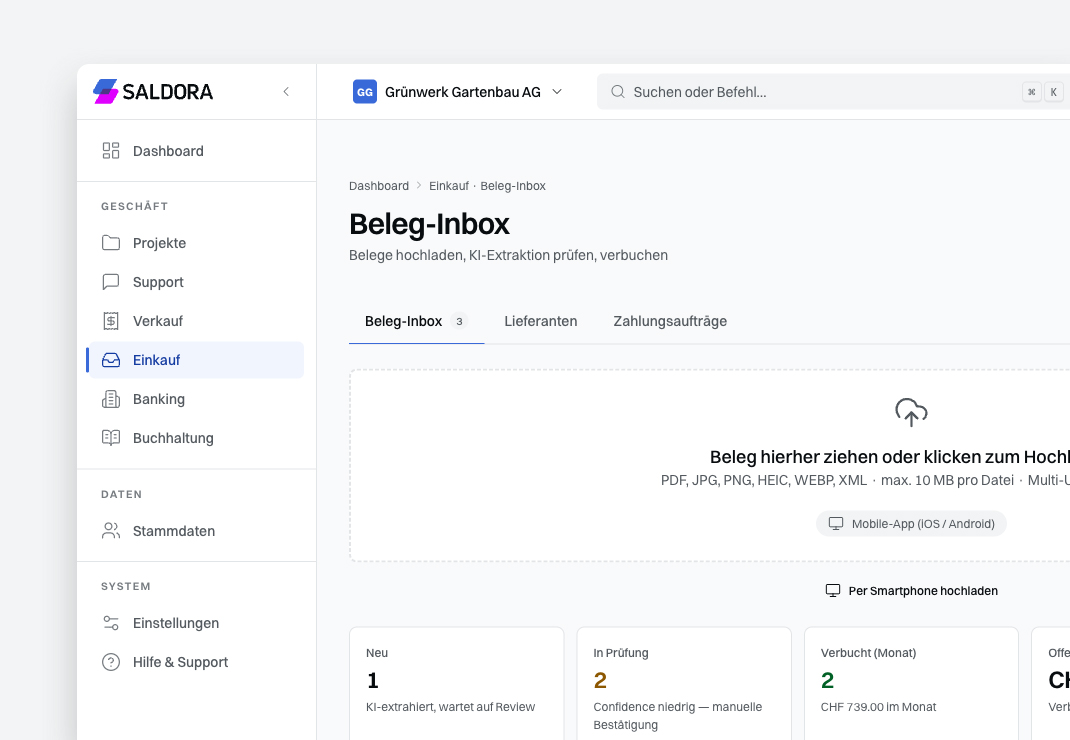Open Einstellungen in the sidebar
The width and height of the screenshot is (1070, 740).
(197, 623)
